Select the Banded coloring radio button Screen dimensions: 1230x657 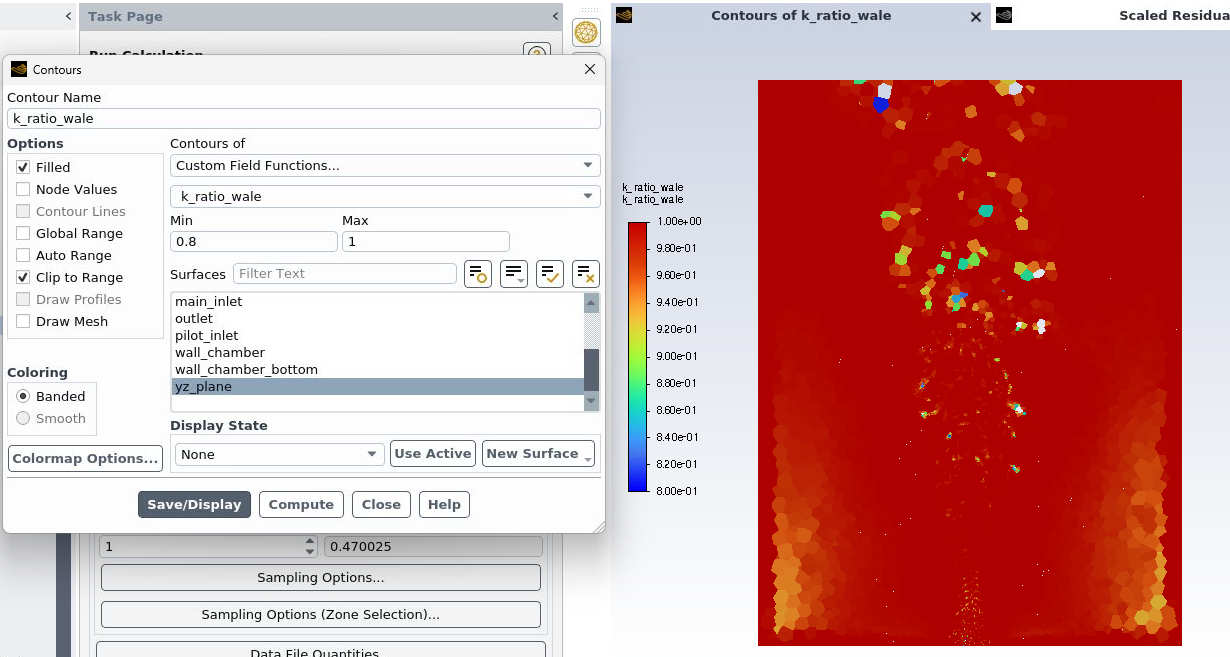point(23,397)
